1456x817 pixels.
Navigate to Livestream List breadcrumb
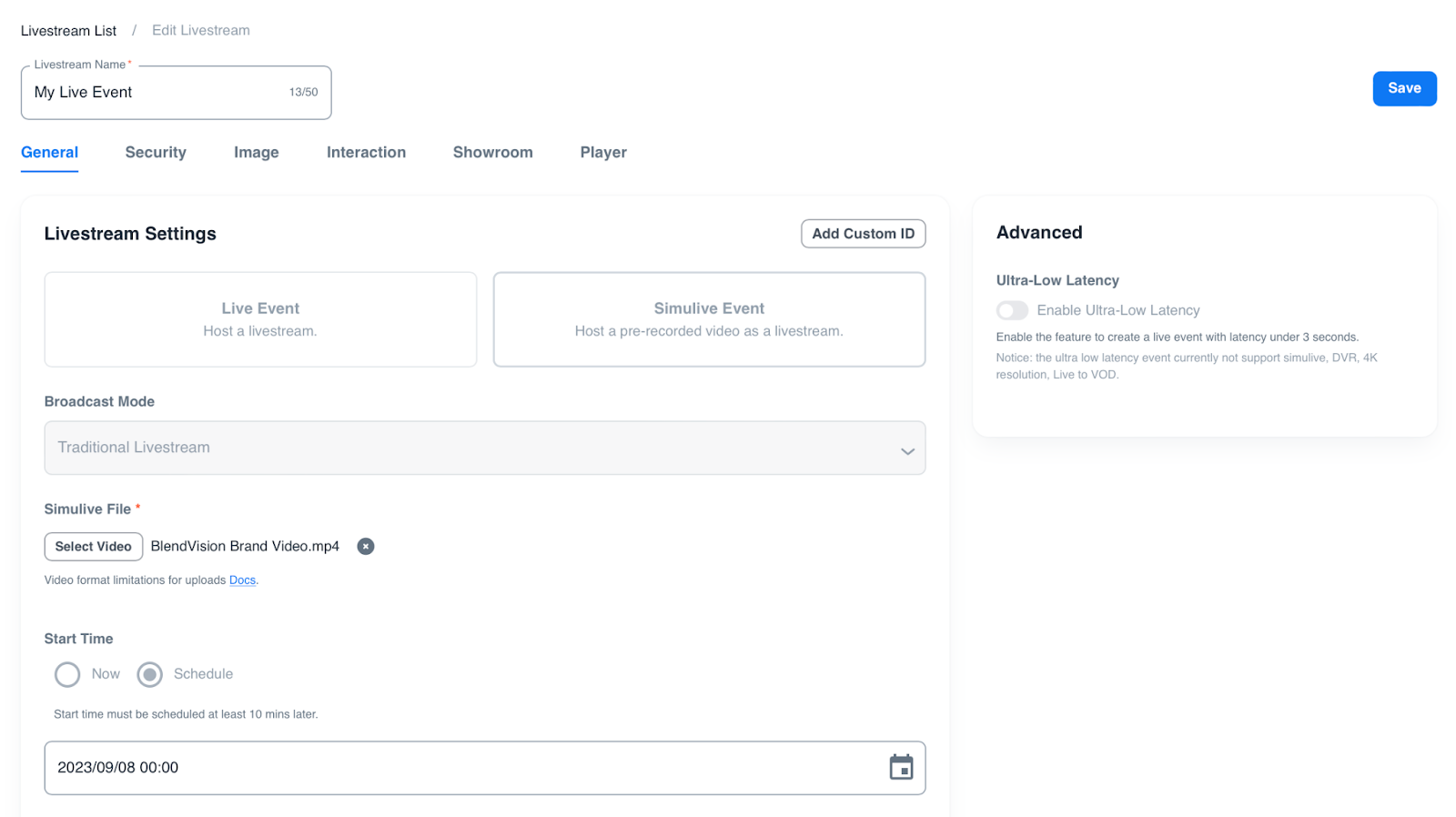pyautogui.click(x=68, y=31)
